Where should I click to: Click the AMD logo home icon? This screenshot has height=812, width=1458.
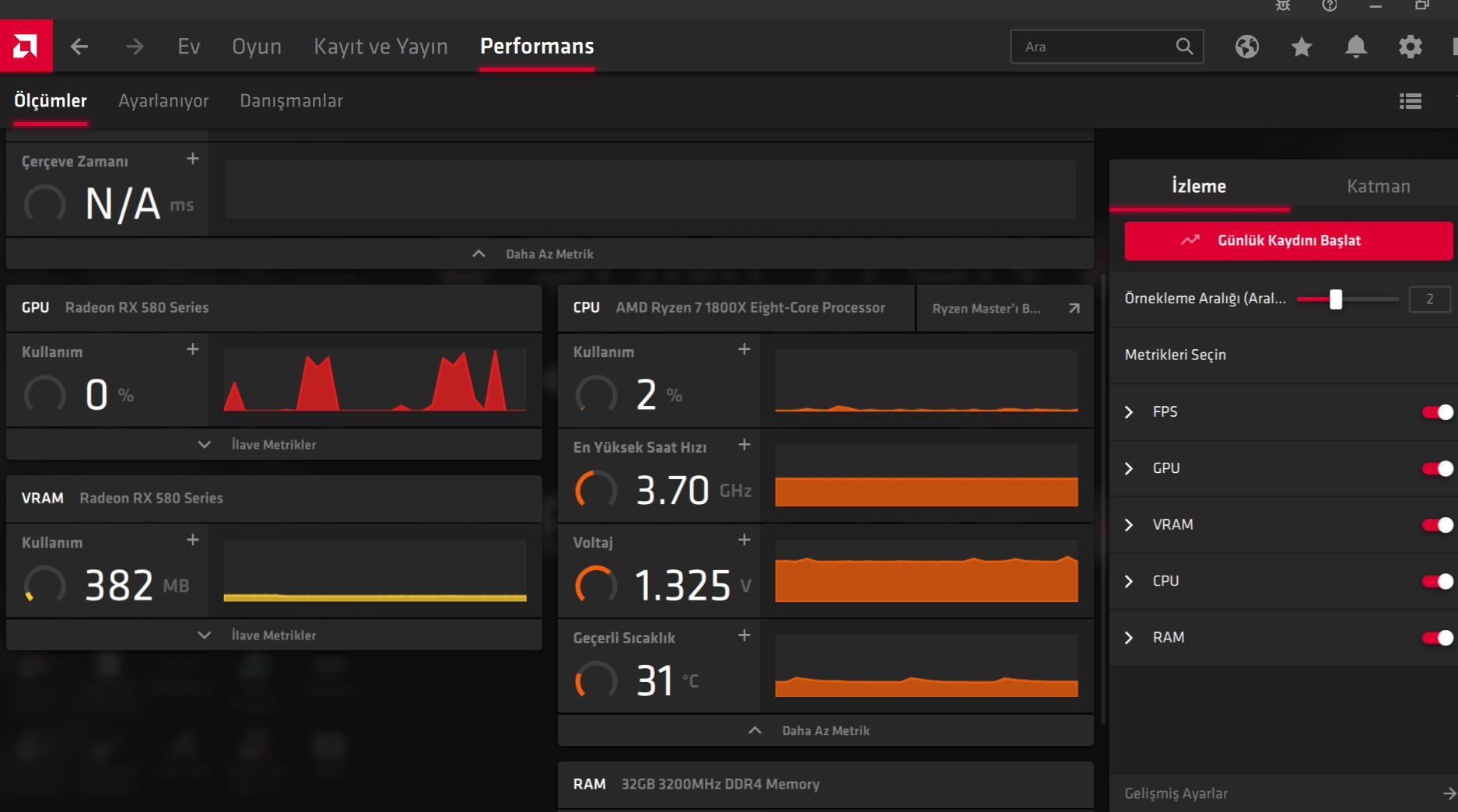26,46
